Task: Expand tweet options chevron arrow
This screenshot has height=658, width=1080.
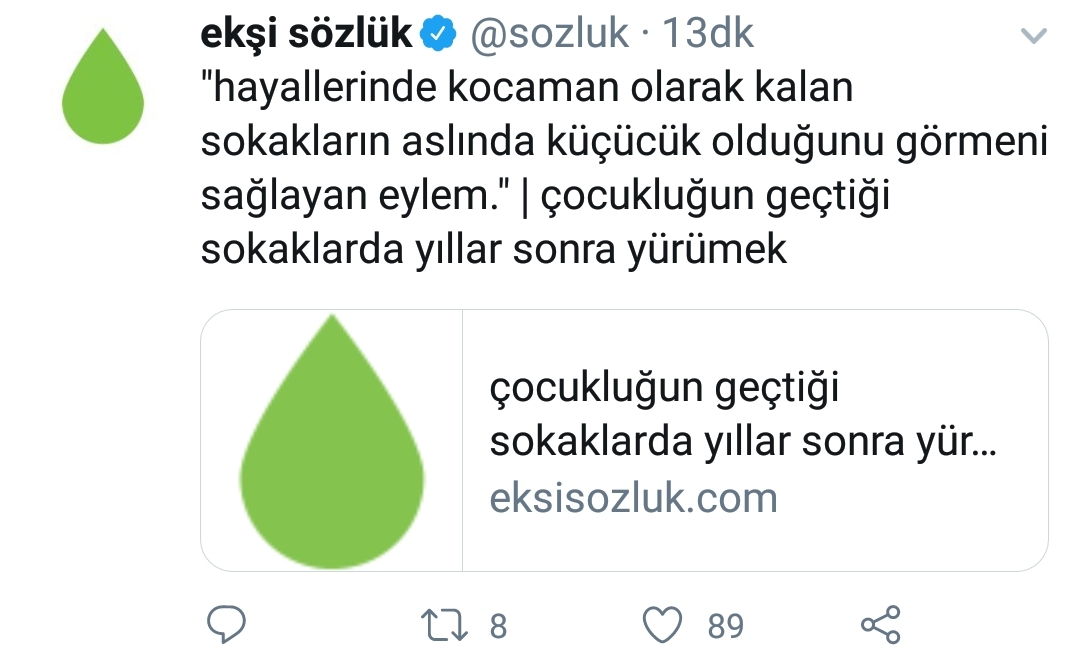Action: 1033,35
